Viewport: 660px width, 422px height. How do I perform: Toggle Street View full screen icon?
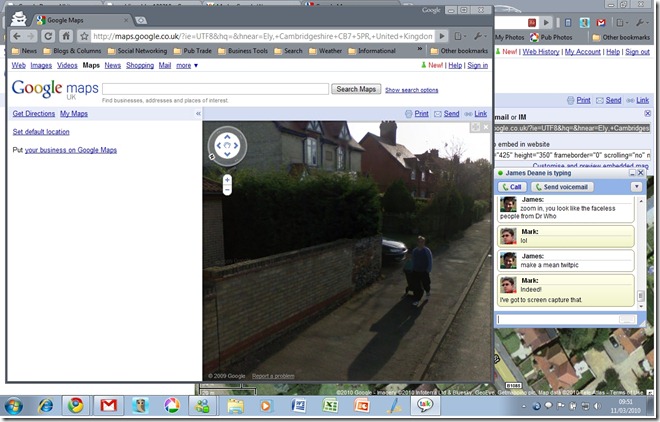(475, 127)
